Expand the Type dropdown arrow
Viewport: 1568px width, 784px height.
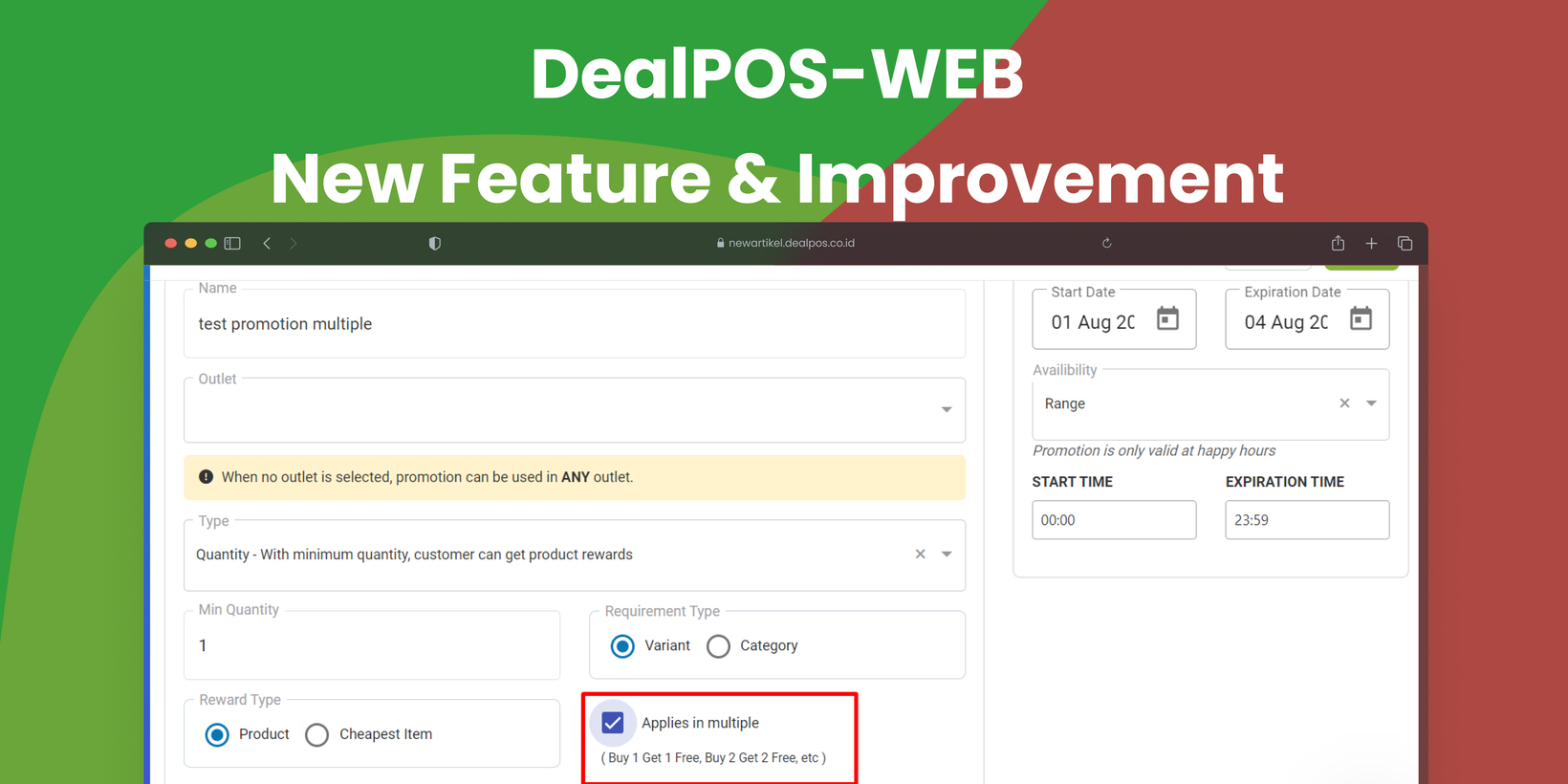coord(947,555)
